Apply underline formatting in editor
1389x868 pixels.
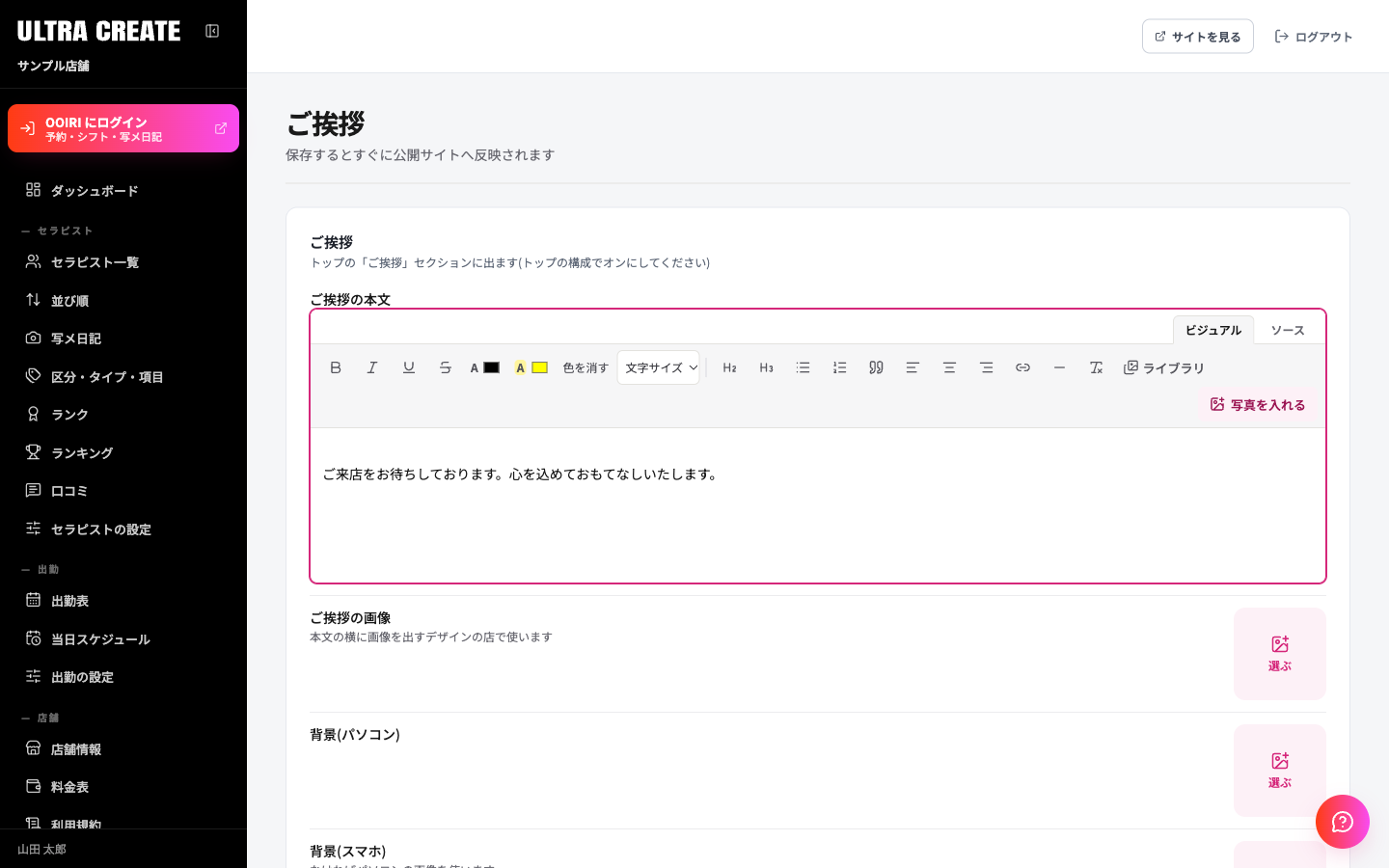point(409,367)
